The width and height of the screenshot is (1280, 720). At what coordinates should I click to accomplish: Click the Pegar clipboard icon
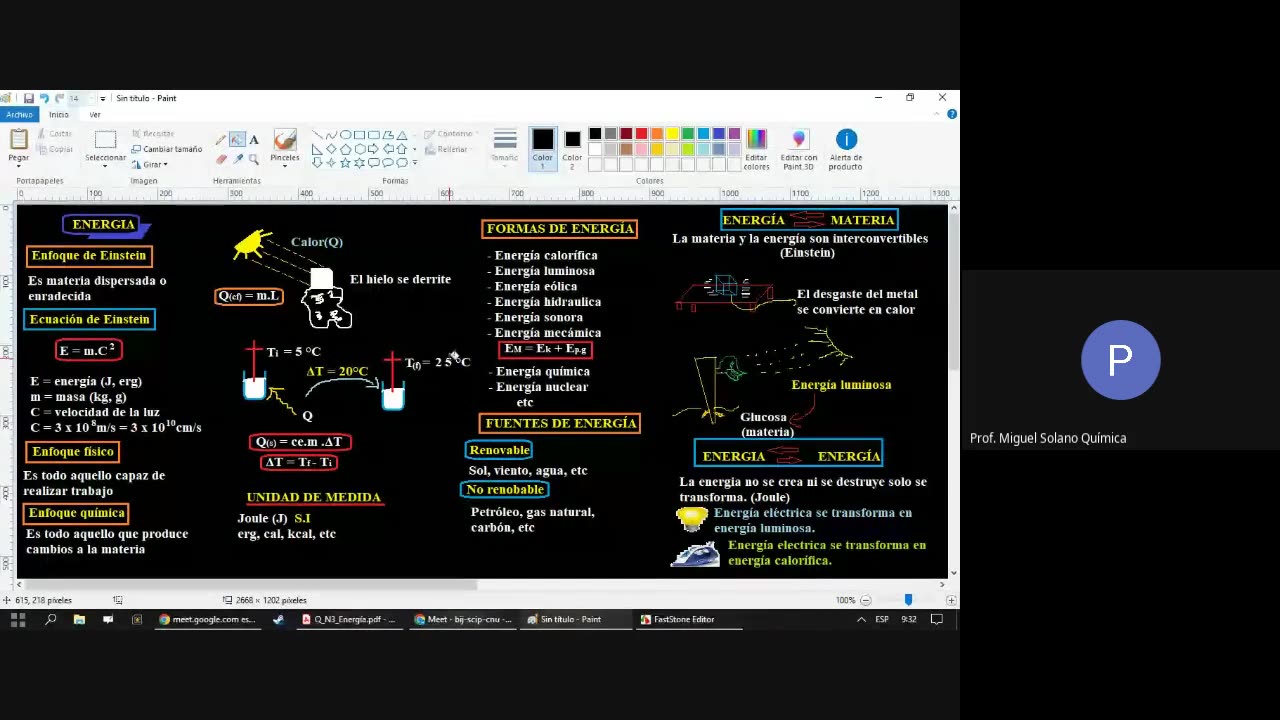[19, 139]
